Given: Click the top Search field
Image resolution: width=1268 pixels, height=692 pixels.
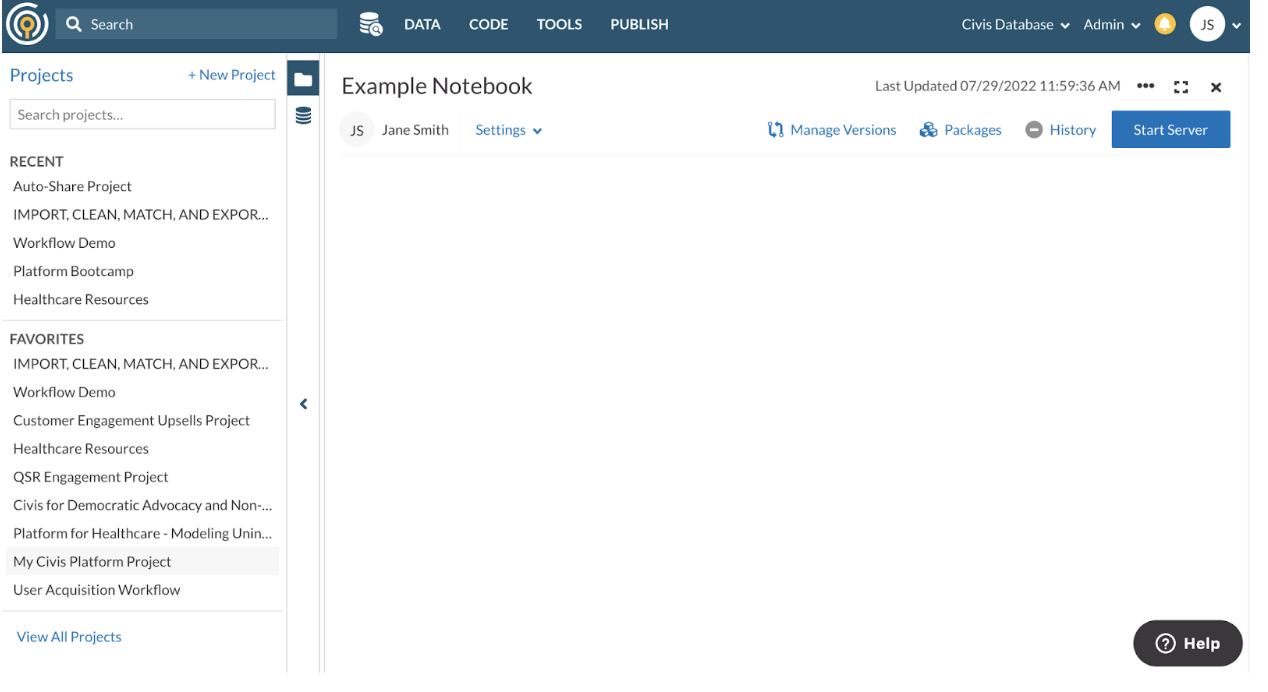Looking at the screenshot, I should (196, 24).
